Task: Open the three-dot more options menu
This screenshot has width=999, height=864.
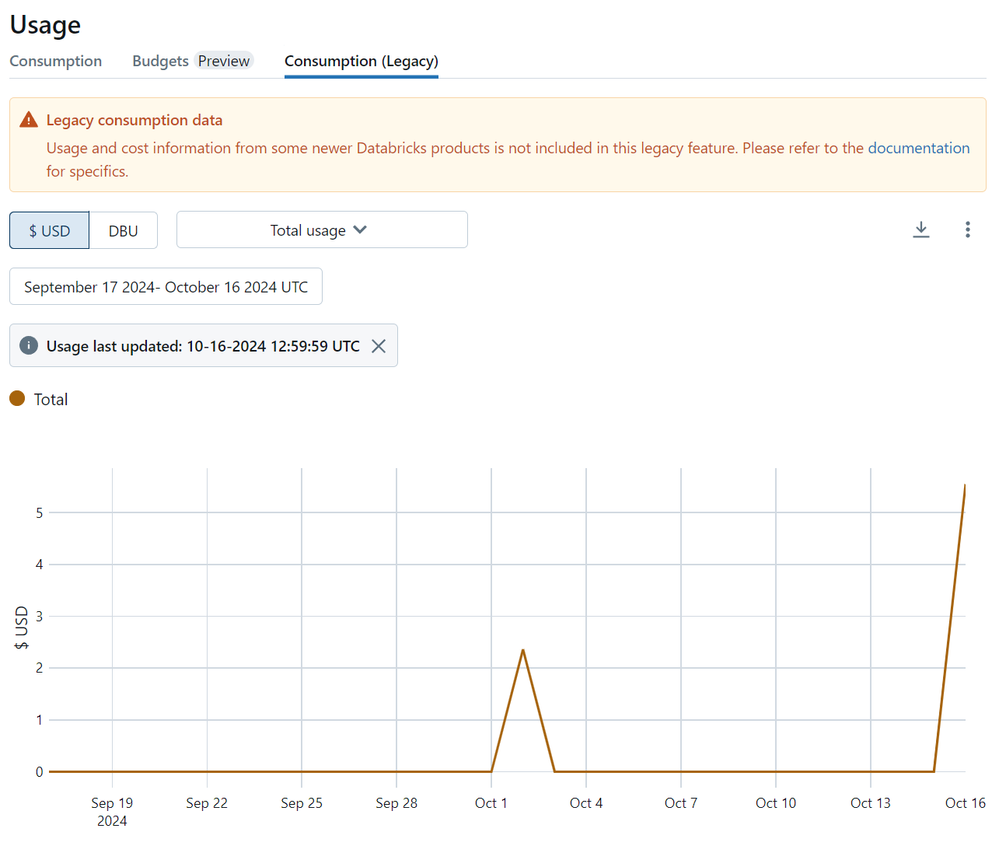Action: (967, 230)
